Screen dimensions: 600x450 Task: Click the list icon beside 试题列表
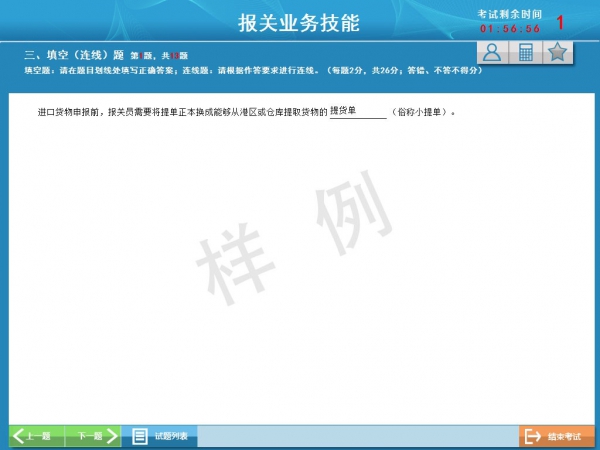[x=140, y=436]
